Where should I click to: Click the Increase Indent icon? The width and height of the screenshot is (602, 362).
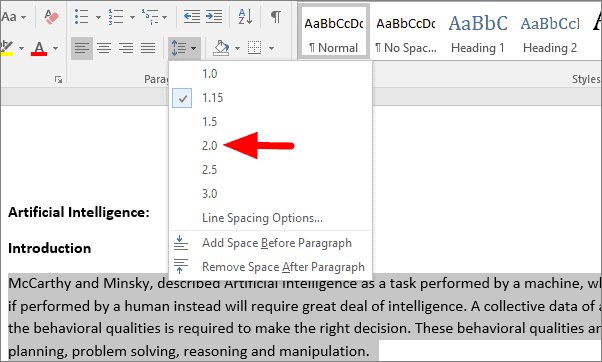(214, 17)
